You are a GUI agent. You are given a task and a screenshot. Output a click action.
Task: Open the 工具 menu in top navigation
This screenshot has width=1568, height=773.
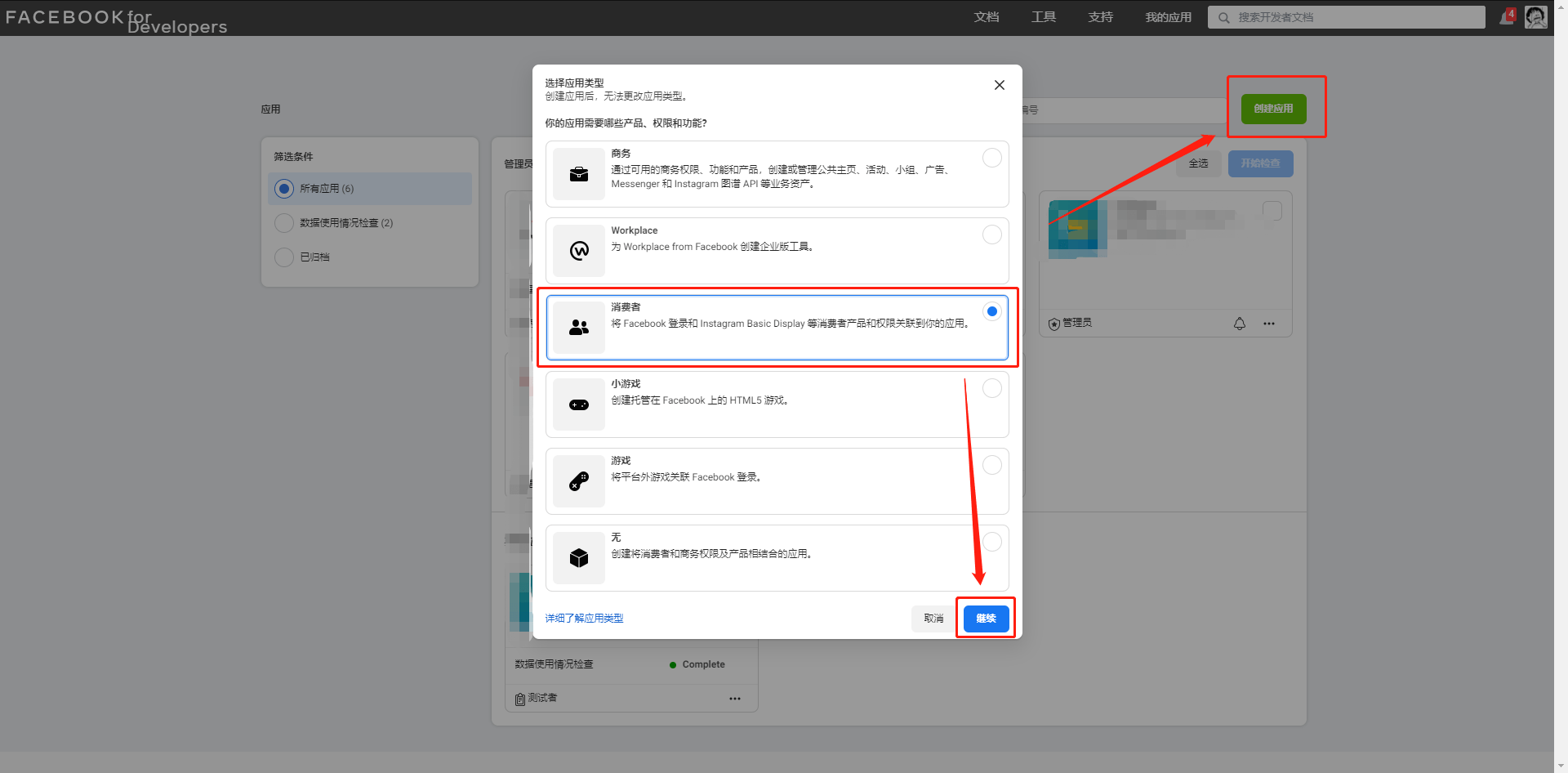click(x=1043, y=16)
